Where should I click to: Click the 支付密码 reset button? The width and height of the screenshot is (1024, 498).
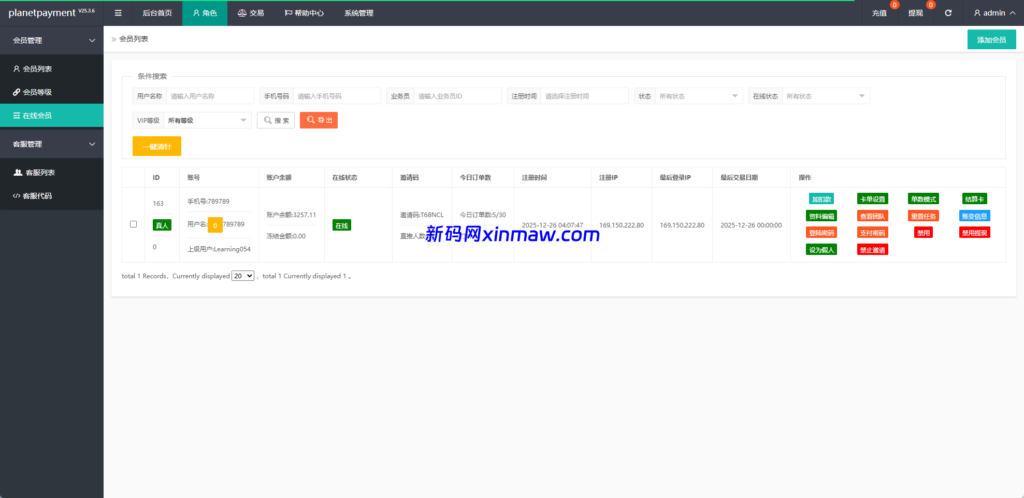click(872, 232)
